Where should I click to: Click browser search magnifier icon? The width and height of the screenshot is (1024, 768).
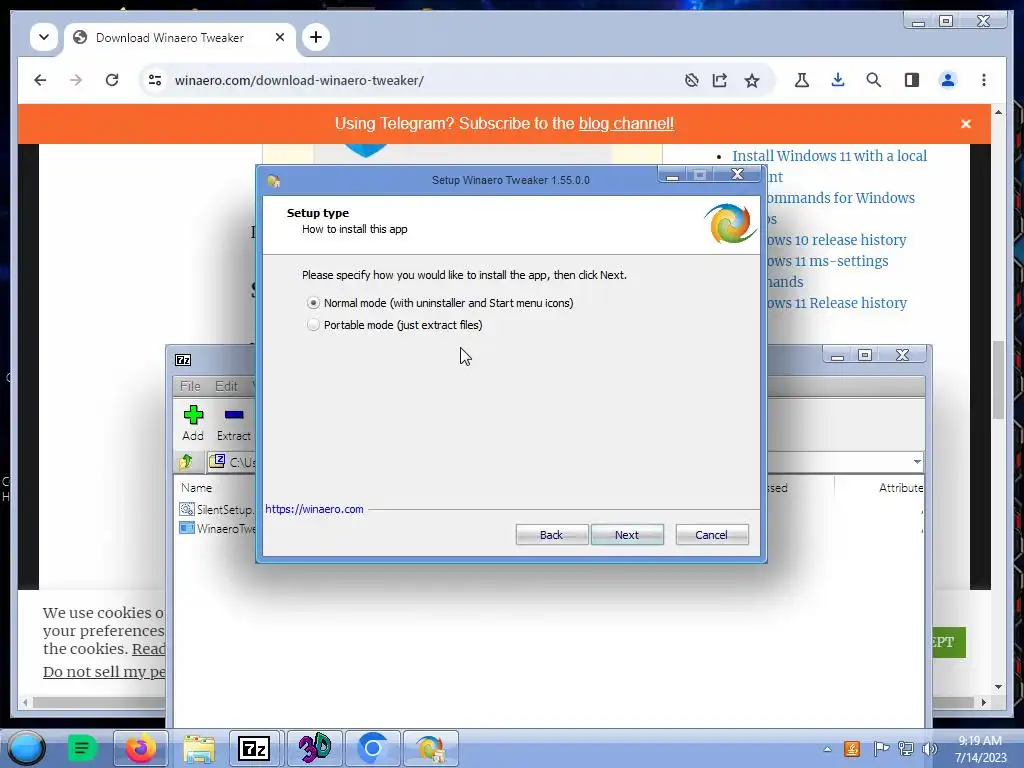tap(874, 80)
